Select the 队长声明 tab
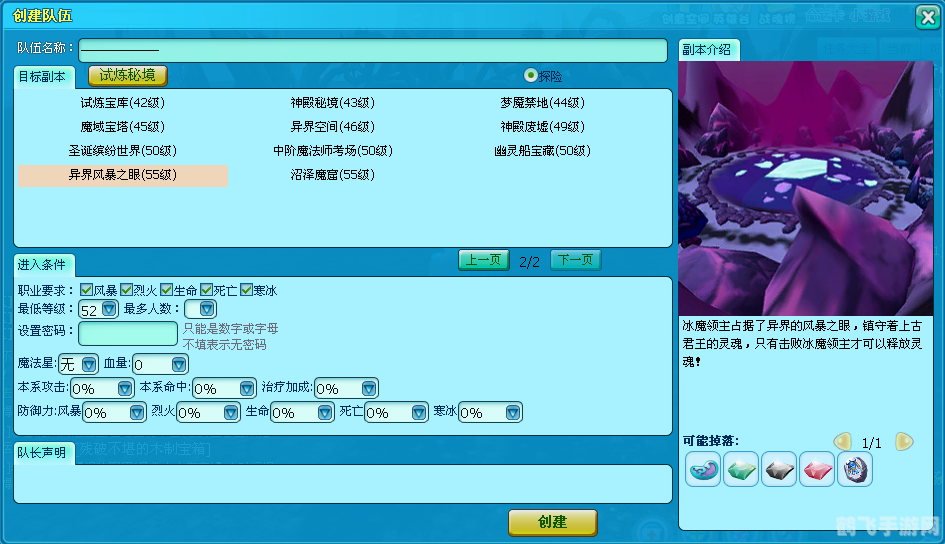This screenshot has width=945, height=544. coord(43,453)
